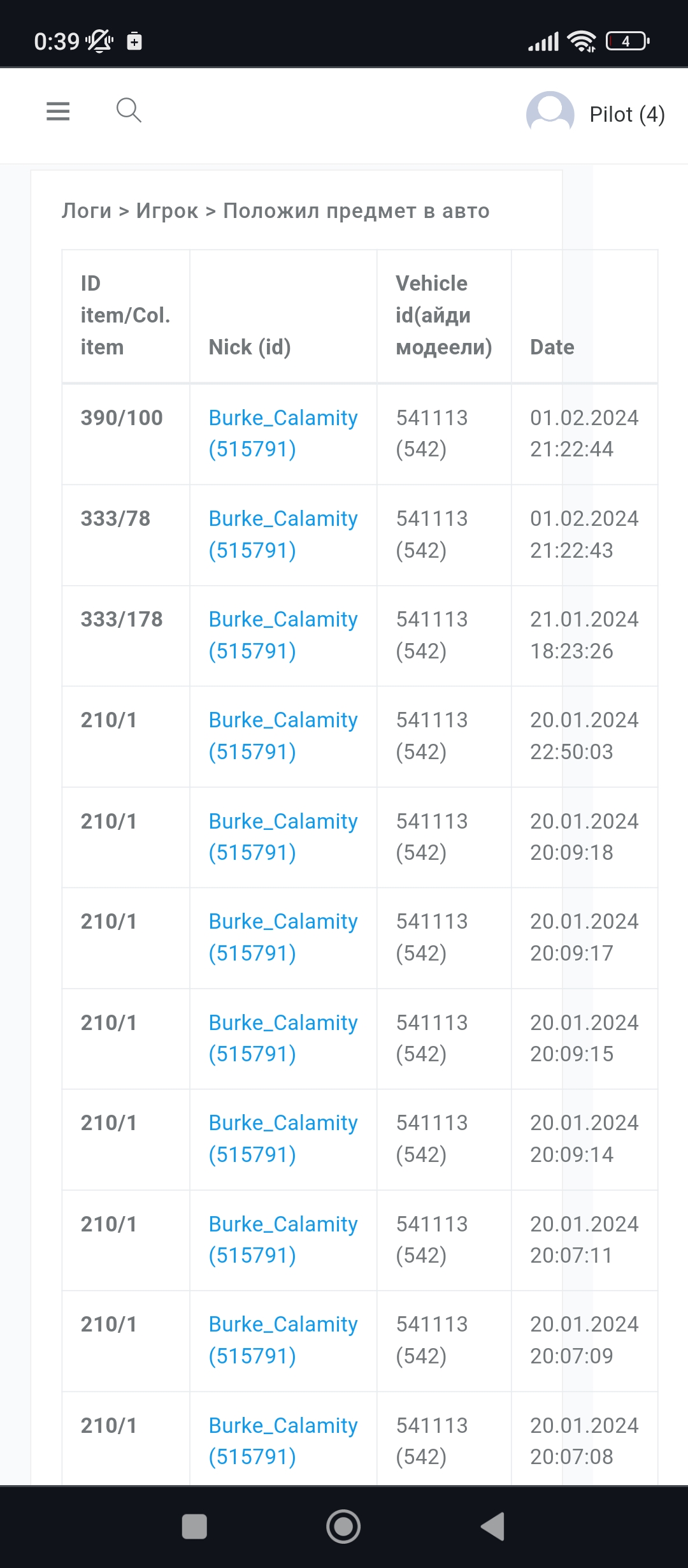
Task: Open Burke_Calamity link in 390/100 row
Action: tap(283, 433)
